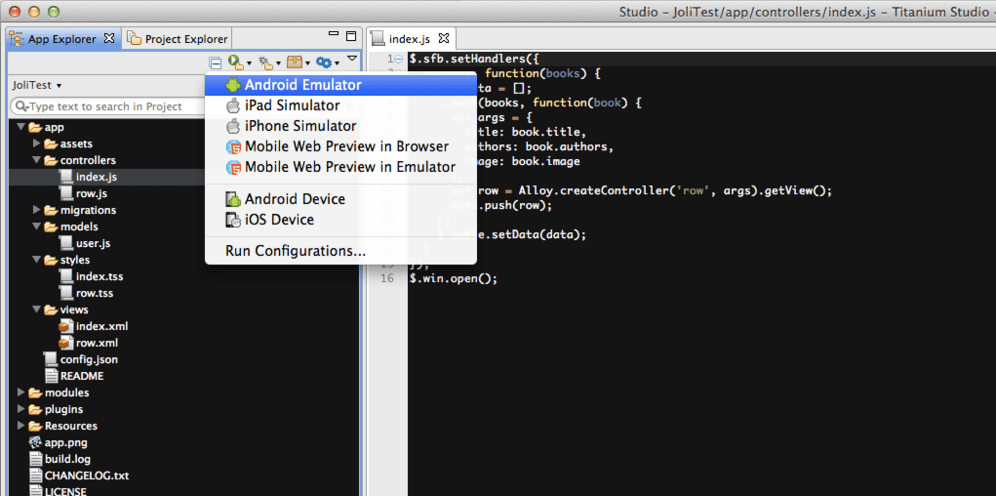Image resolution: width=996 pixels, height=496 pixels.
Task: Open the gears icon's dropdown arrow
Action: click(337, 63)
